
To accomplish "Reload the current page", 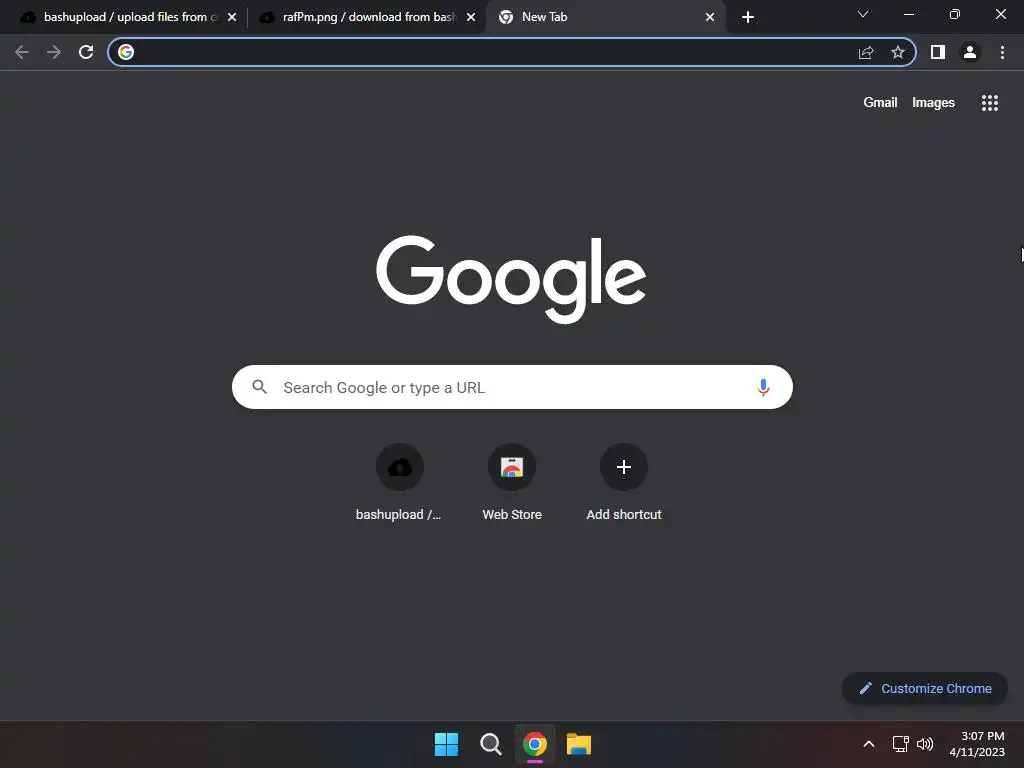I will click(x=86, y=52).
